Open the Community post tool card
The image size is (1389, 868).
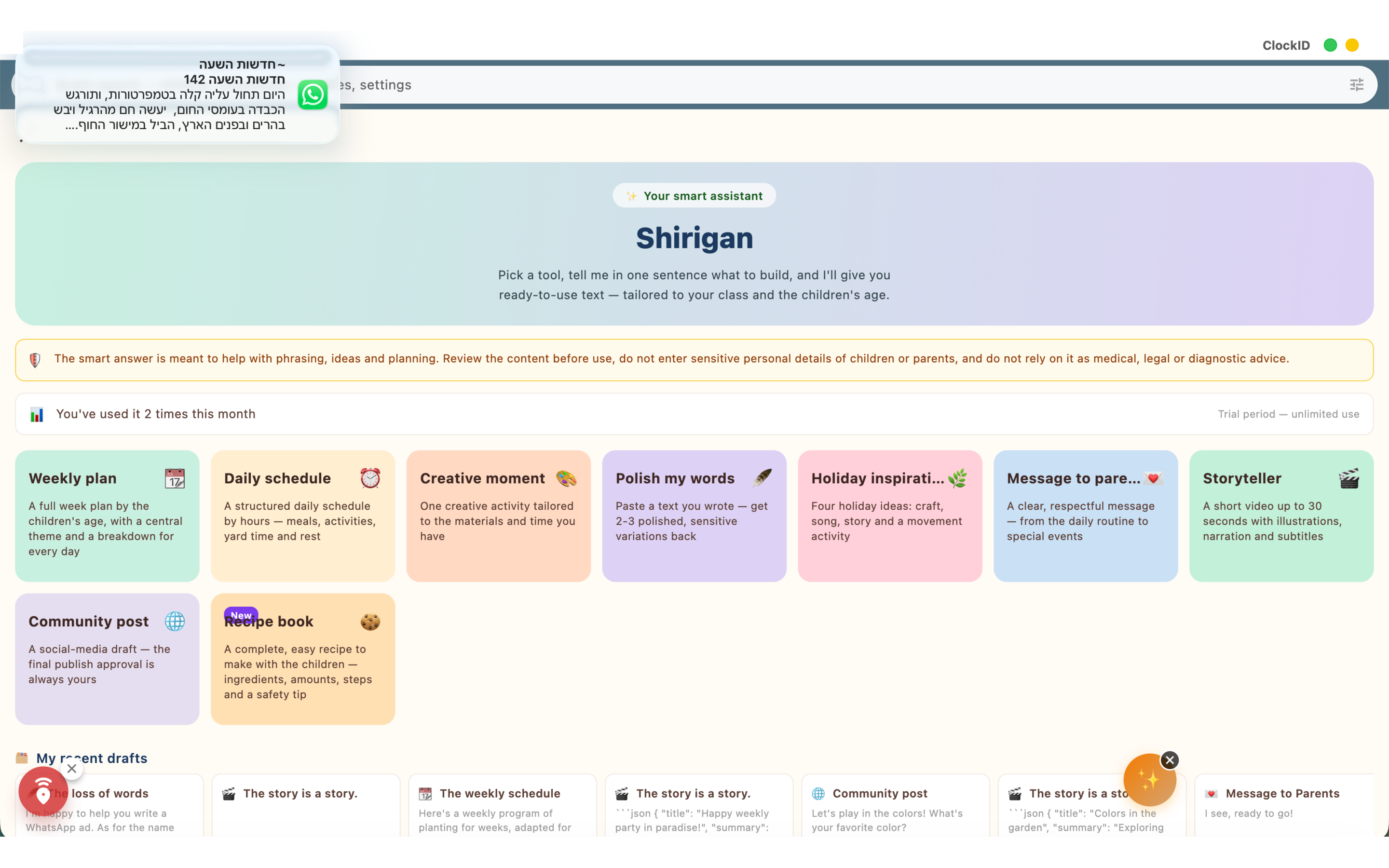107,658
